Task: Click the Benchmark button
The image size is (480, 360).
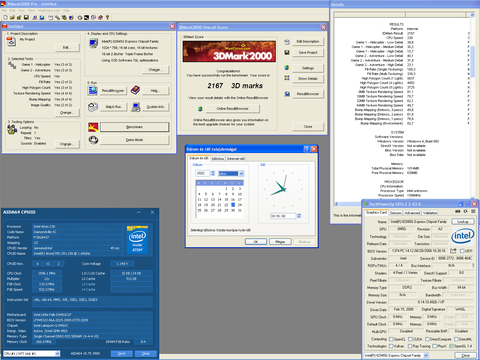Action: [x=135, y=127]
